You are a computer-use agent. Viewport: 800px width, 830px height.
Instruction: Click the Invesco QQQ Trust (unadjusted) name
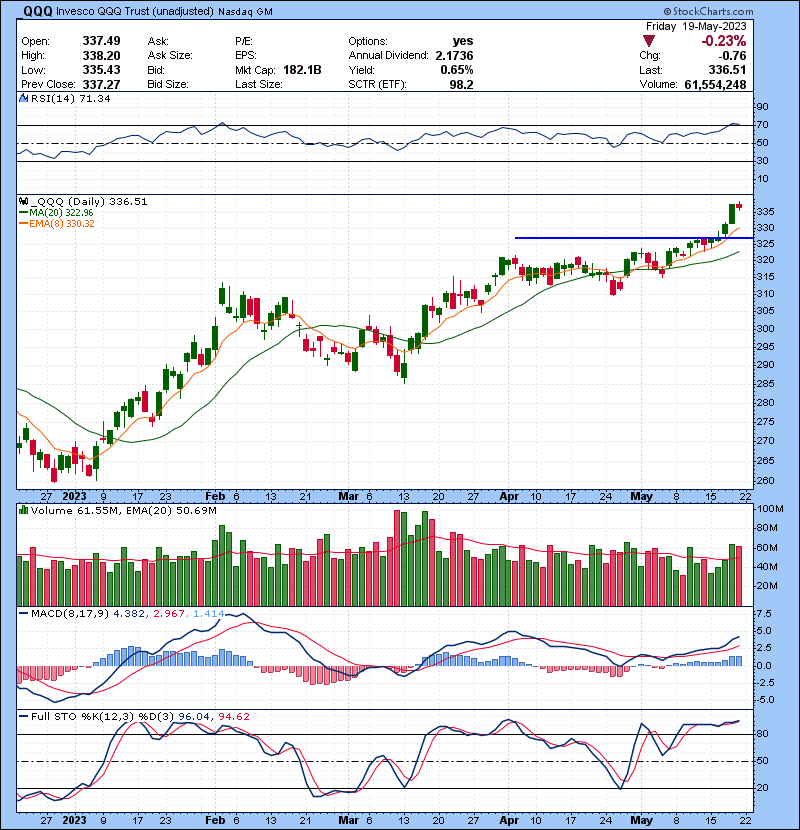134,12
